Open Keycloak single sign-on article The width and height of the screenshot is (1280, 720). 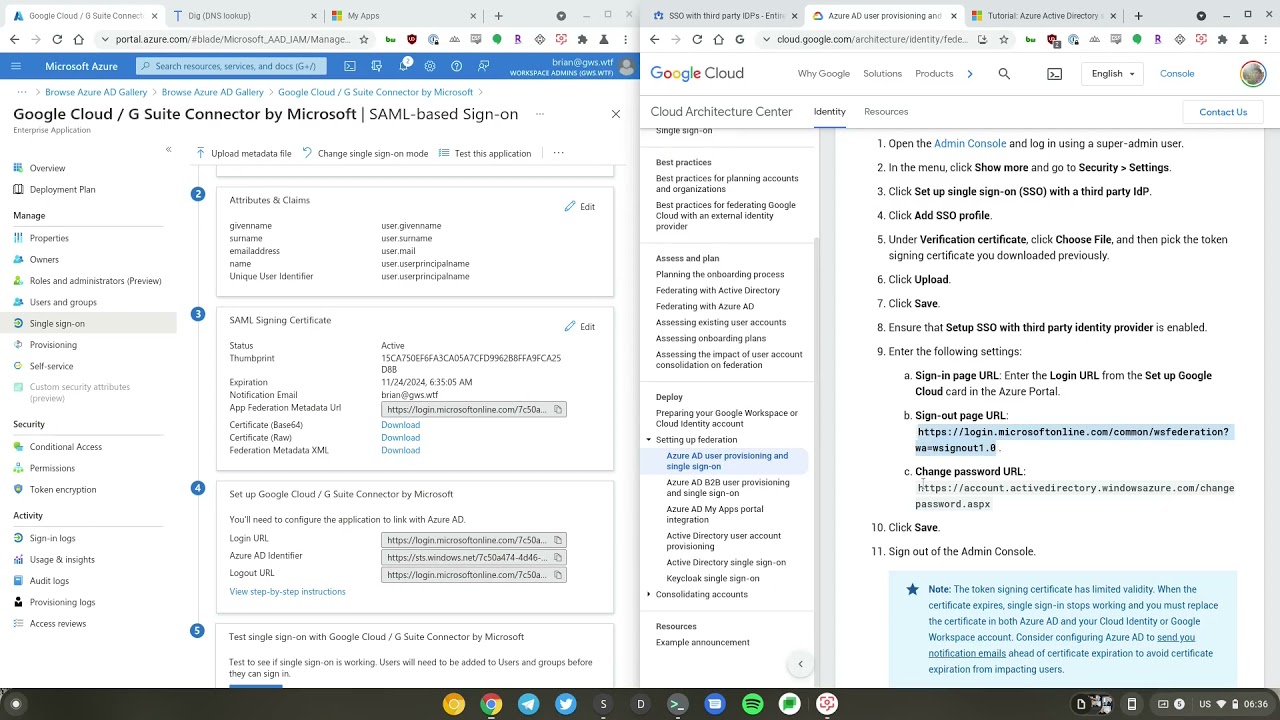[713, 578]
